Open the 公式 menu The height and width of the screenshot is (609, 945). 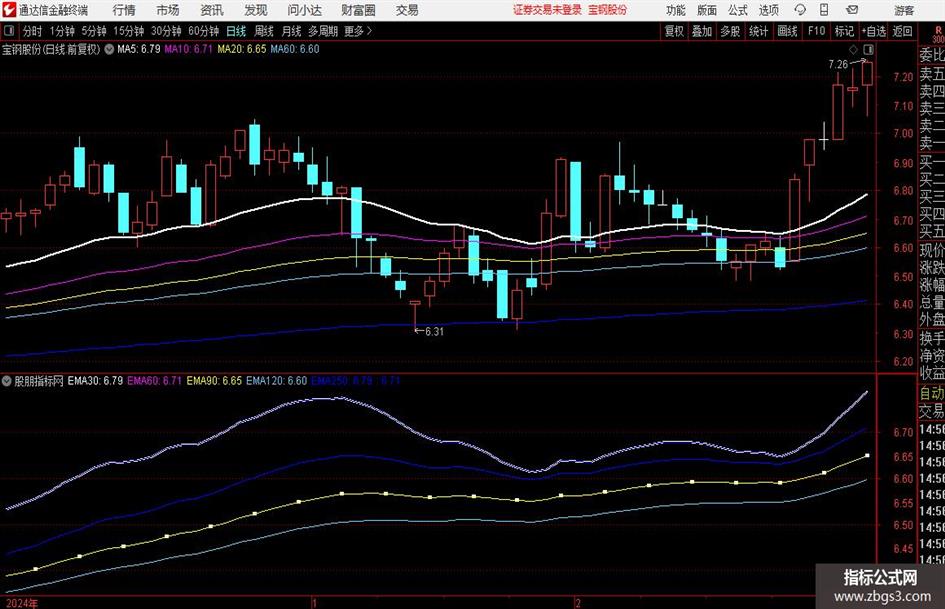(x=738, y=10)
